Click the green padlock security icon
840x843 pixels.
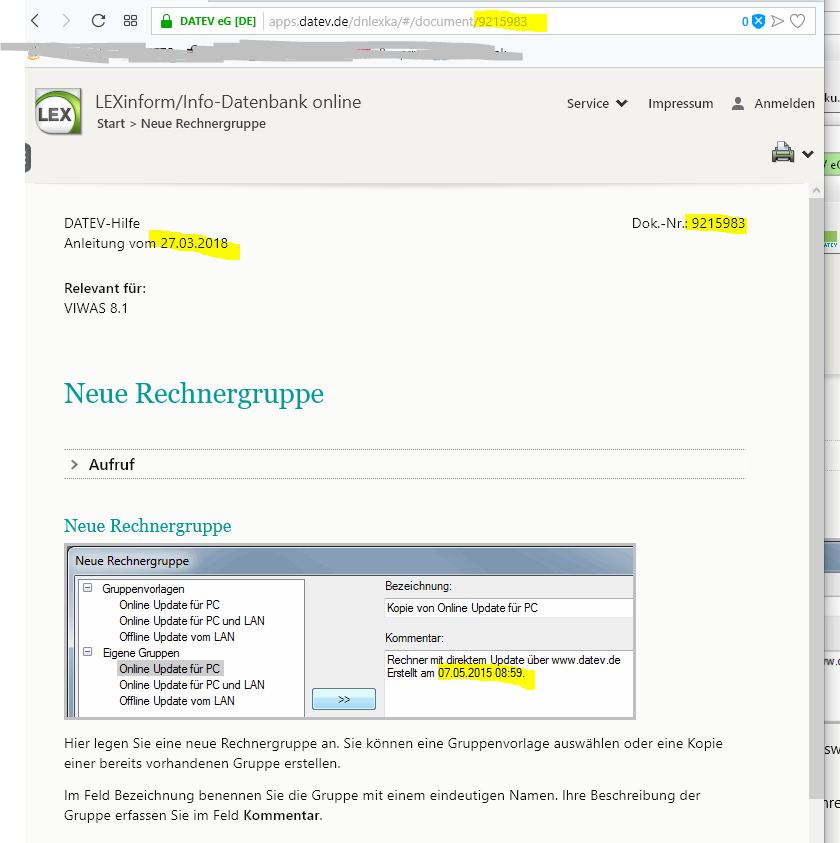166,22
